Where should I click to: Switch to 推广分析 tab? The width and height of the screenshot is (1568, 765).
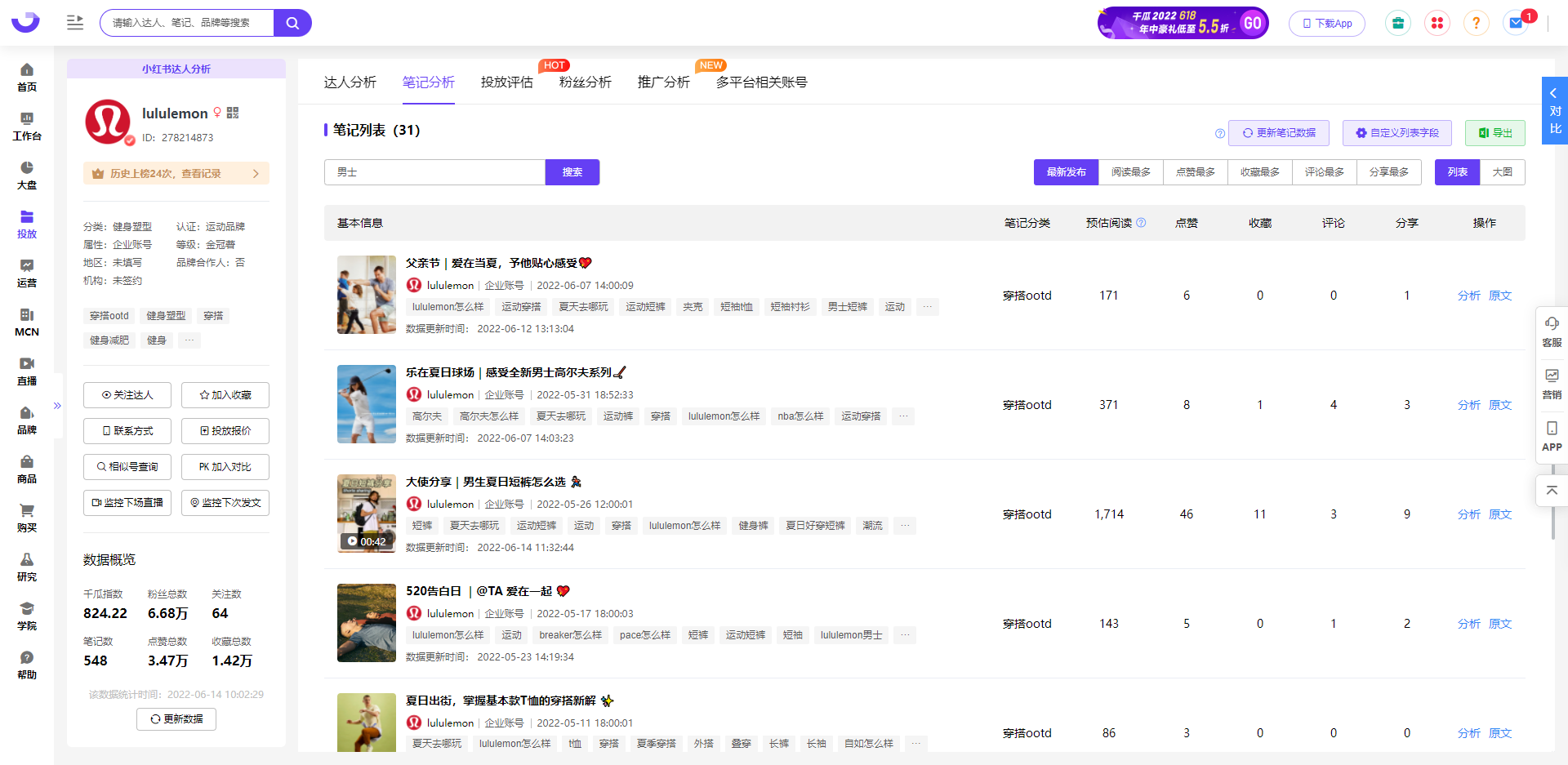point(663,82)
